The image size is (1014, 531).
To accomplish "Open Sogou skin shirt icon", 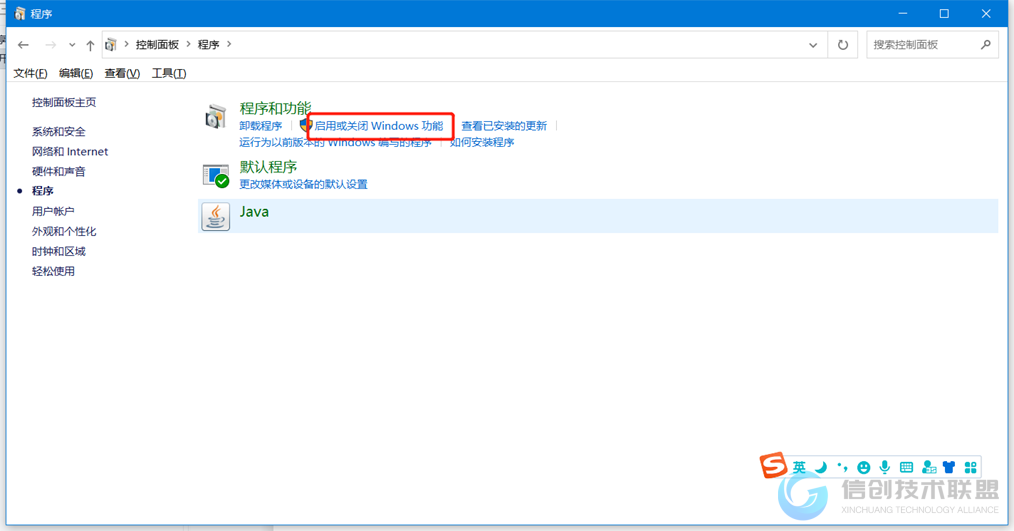I will point(949,467).
